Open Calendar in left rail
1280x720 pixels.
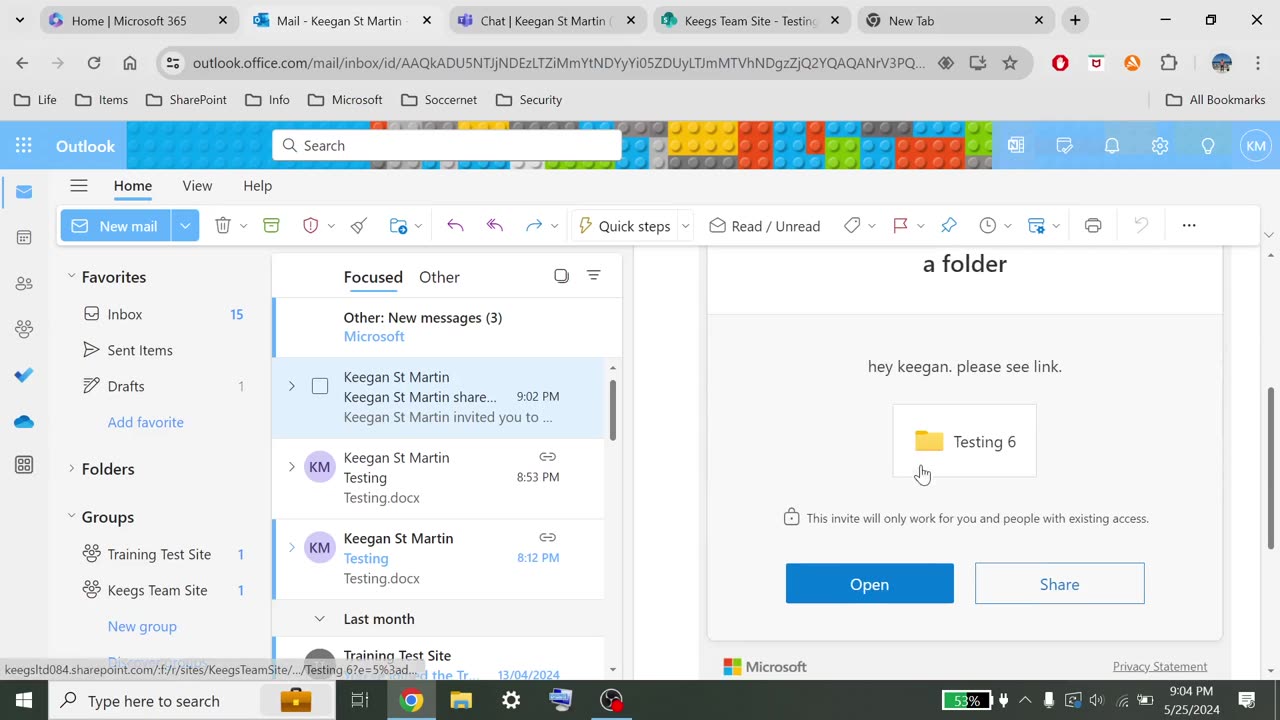(24, 237)
